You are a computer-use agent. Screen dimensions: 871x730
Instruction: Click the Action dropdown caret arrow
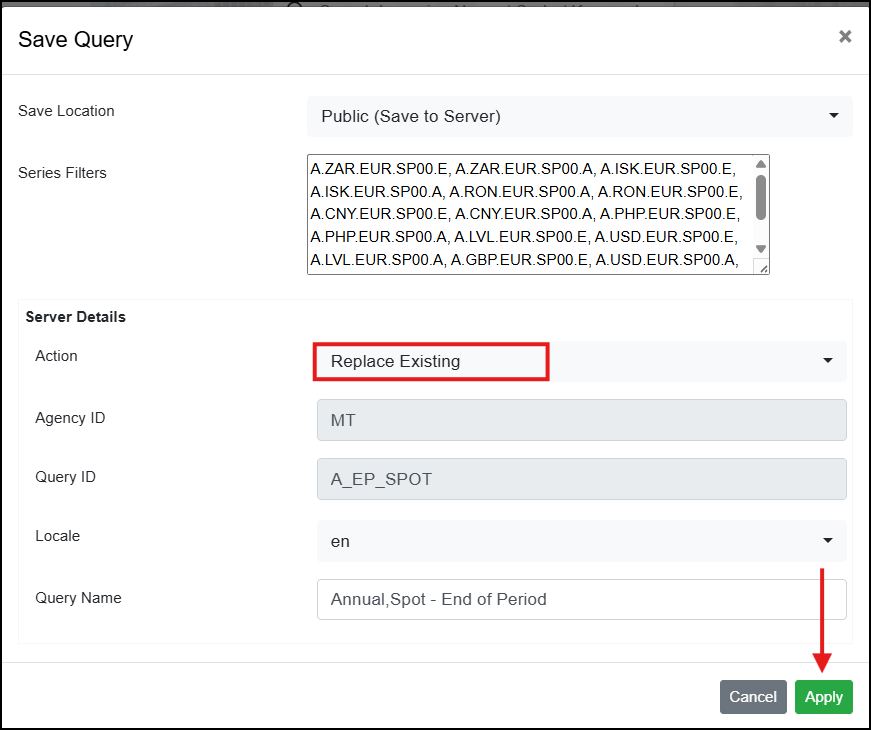(828, 361)
